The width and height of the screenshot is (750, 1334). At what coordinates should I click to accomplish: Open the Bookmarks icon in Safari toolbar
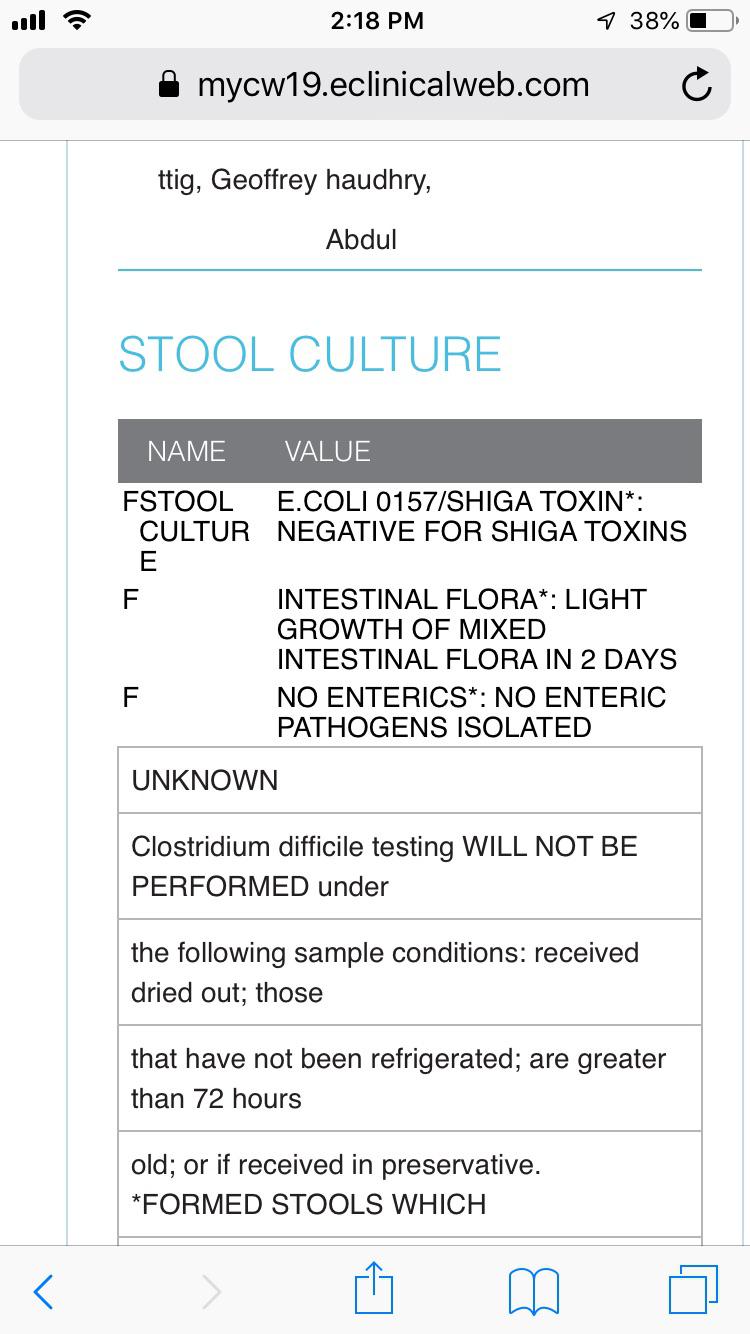point(532,1290)
